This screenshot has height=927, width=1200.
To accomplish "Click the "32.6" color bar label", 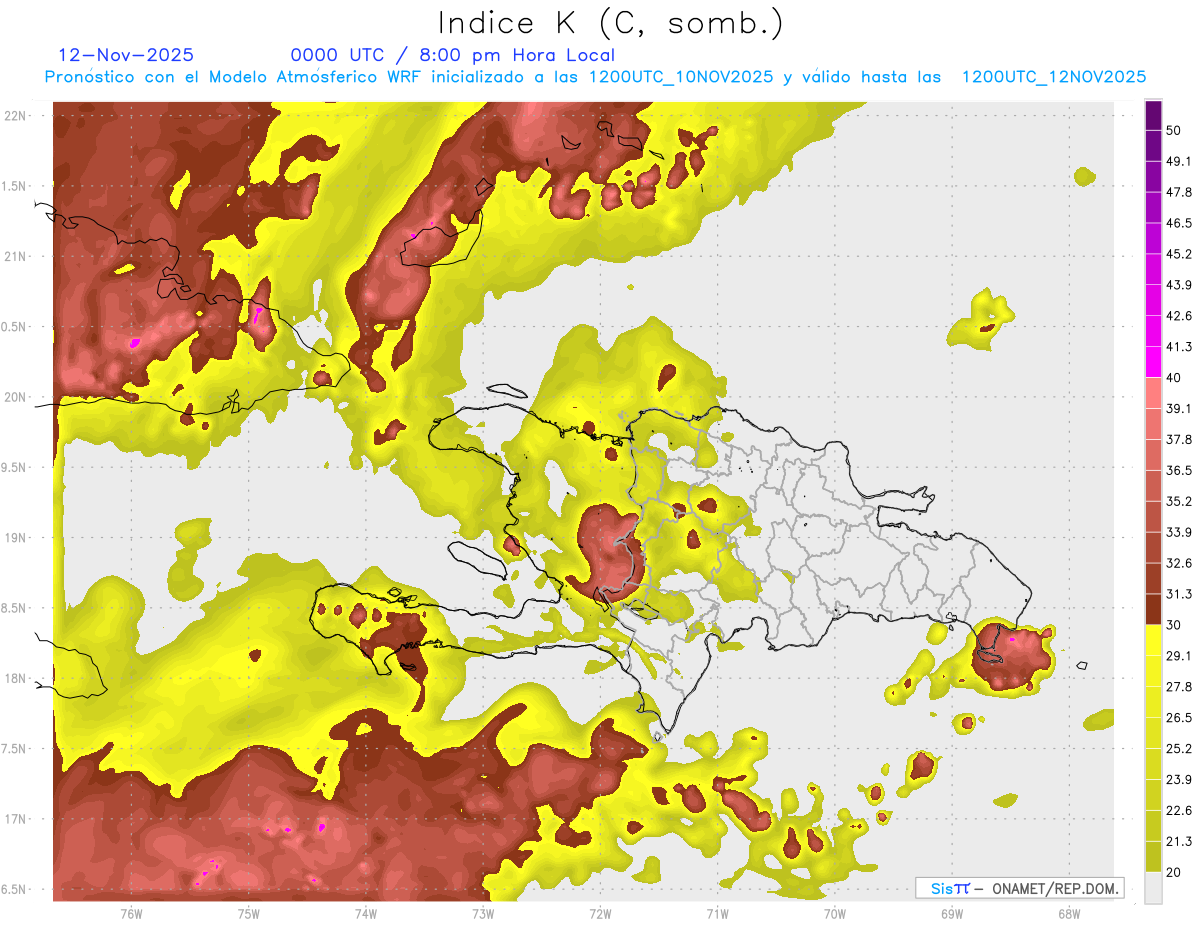I will click(1179, 564).
